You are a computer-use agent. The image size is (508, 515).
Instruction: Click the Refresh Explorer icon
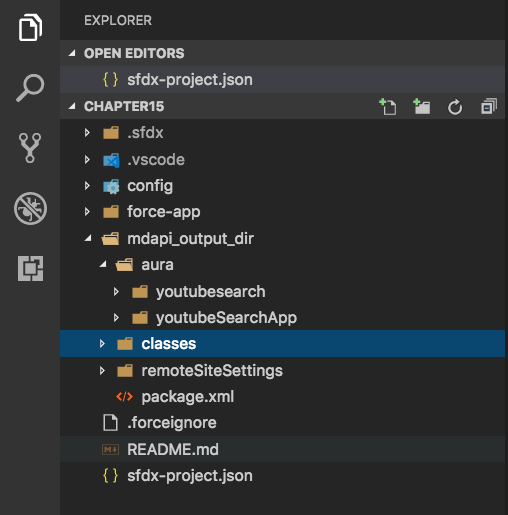point(455,107)
